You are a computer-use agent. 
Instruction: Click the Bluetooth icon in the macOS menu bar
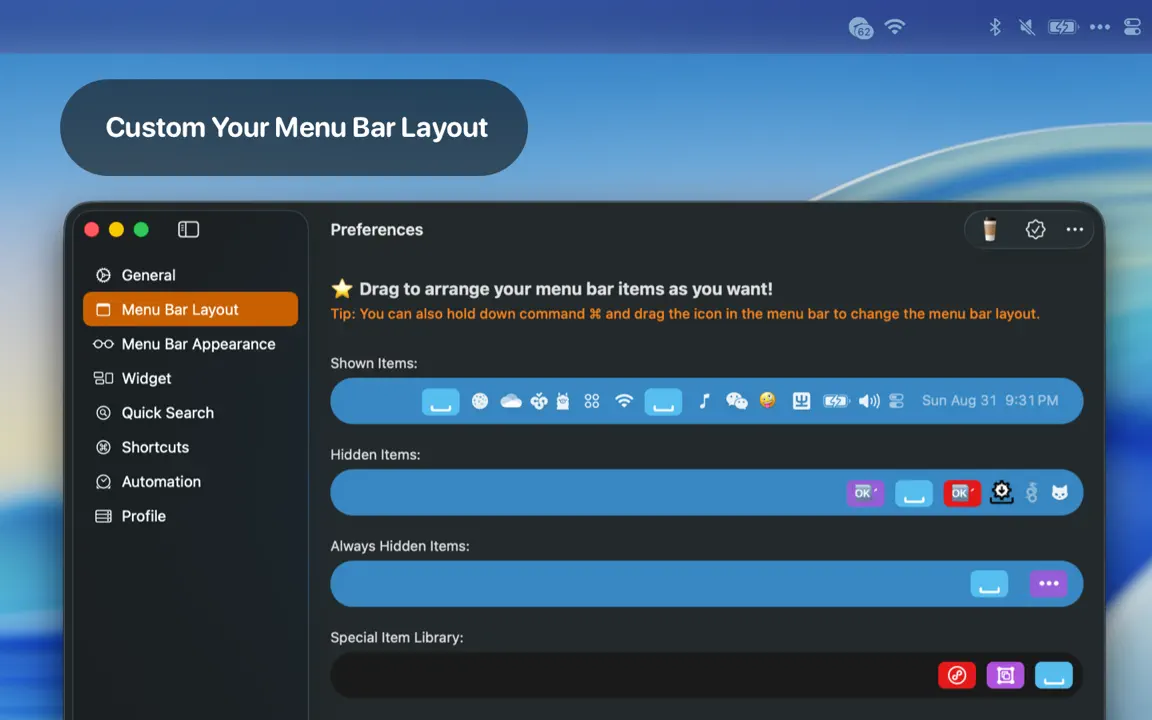click(x=995, y=27)
